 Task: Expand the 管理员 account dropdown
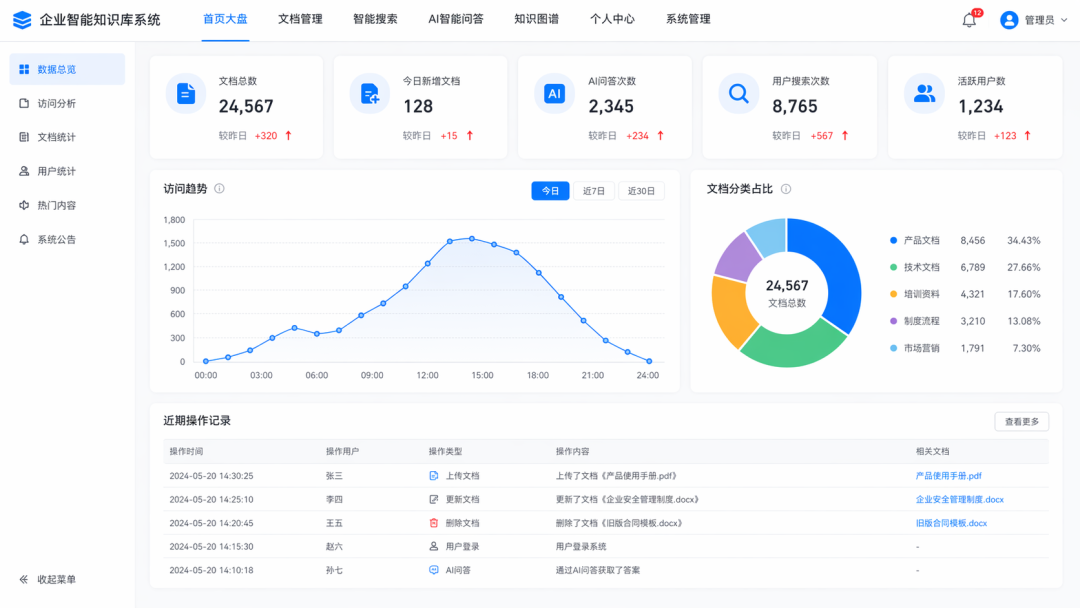tap(1034, 20)
